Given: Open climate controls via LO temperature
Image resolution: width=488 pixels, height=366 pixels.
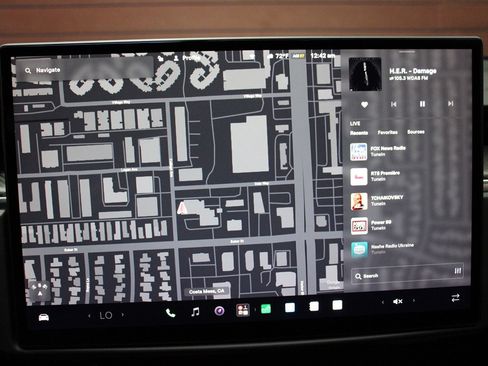Looking at the screenshot, I should click(x=106, y=315).
